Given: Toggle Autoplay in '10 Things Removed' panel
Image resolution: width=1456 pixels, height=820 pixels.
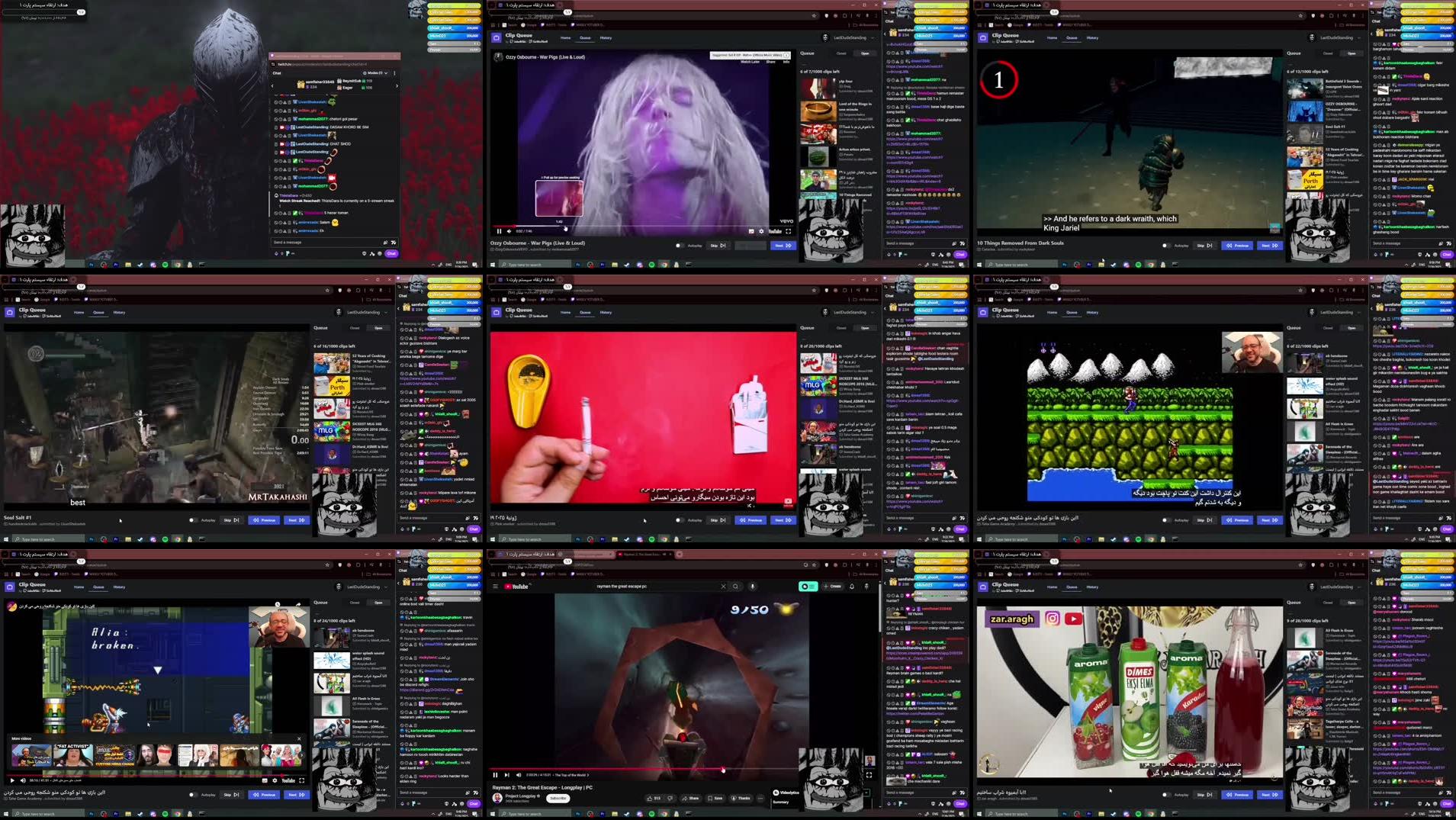Looking at the screenshot, I should [x=1166, y=246].
